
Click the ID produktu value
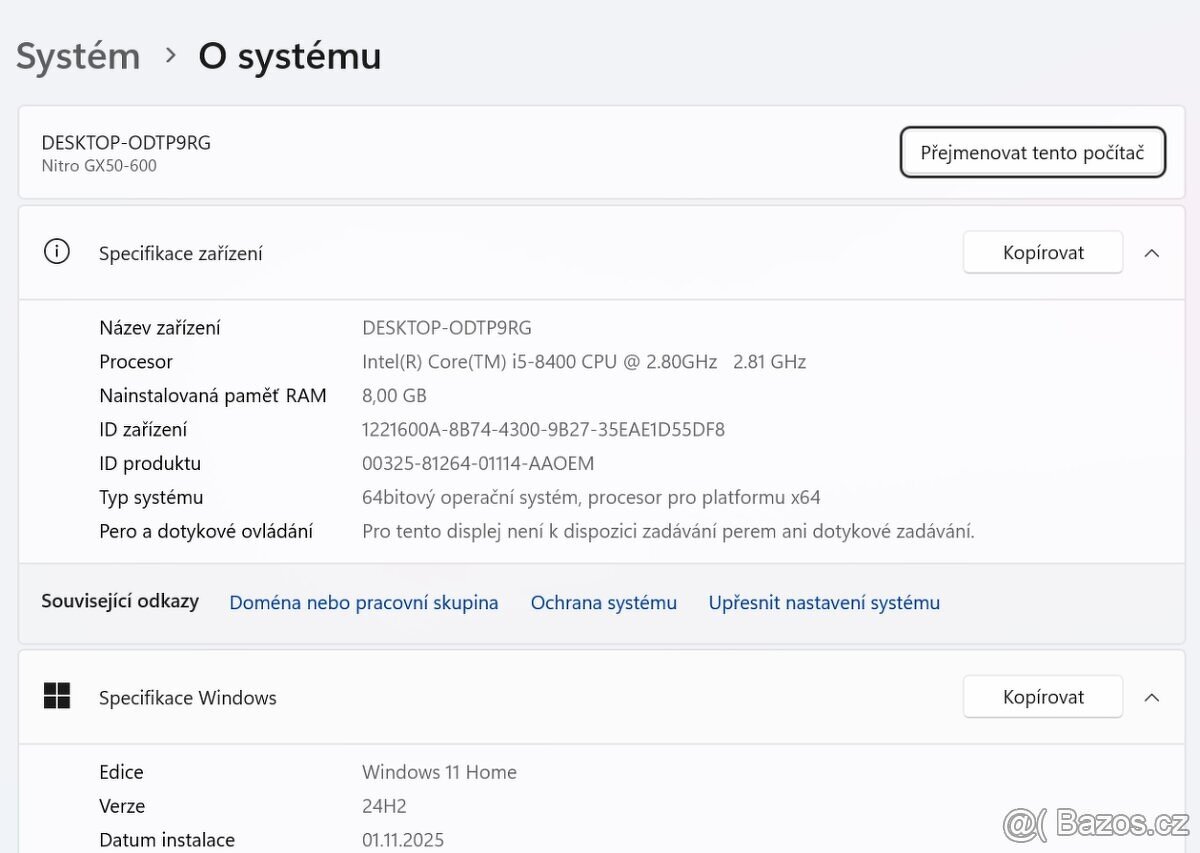point(478,463)
